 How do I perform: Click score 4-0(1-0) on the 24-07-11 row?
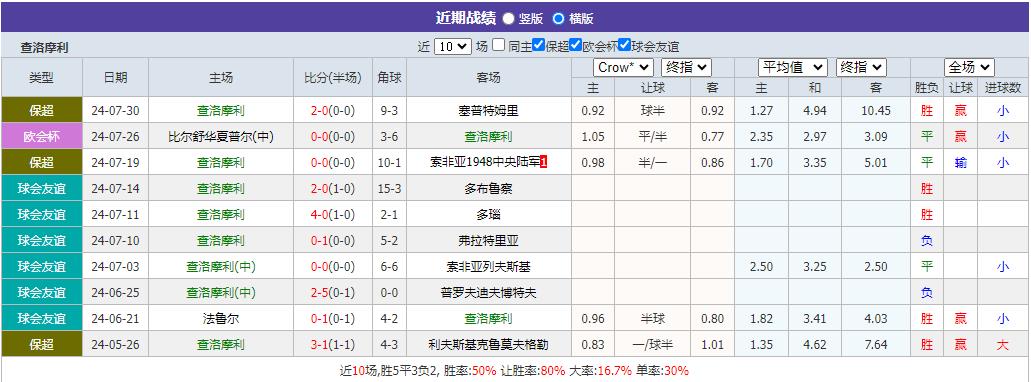click(x=333, y=215)
